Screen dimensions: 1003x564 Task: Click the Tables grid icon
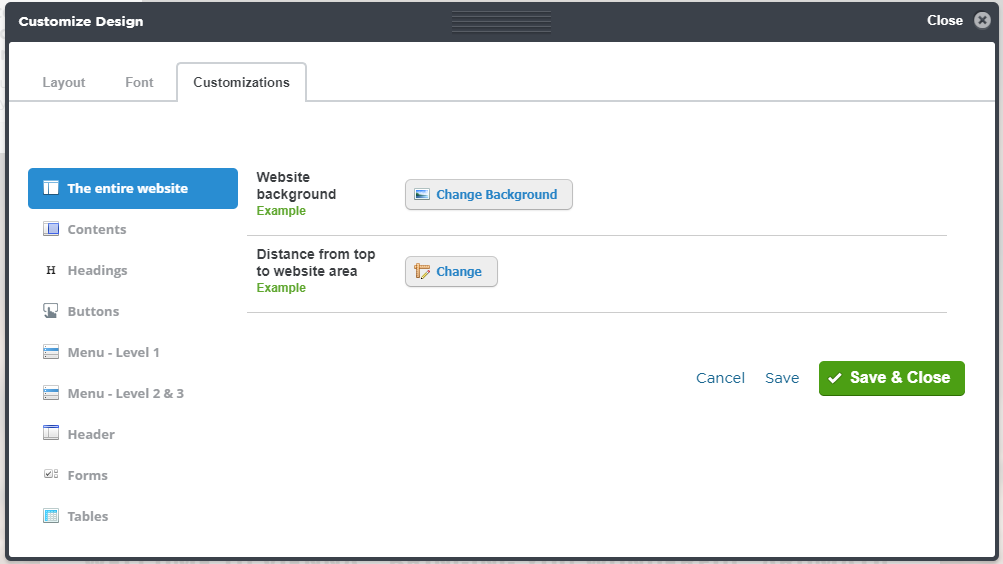coord(51,516)
